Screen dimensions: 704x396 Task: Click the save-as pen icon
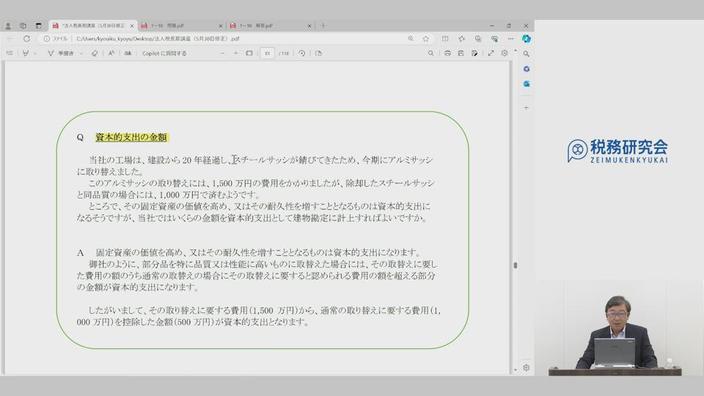pos(475,53)
